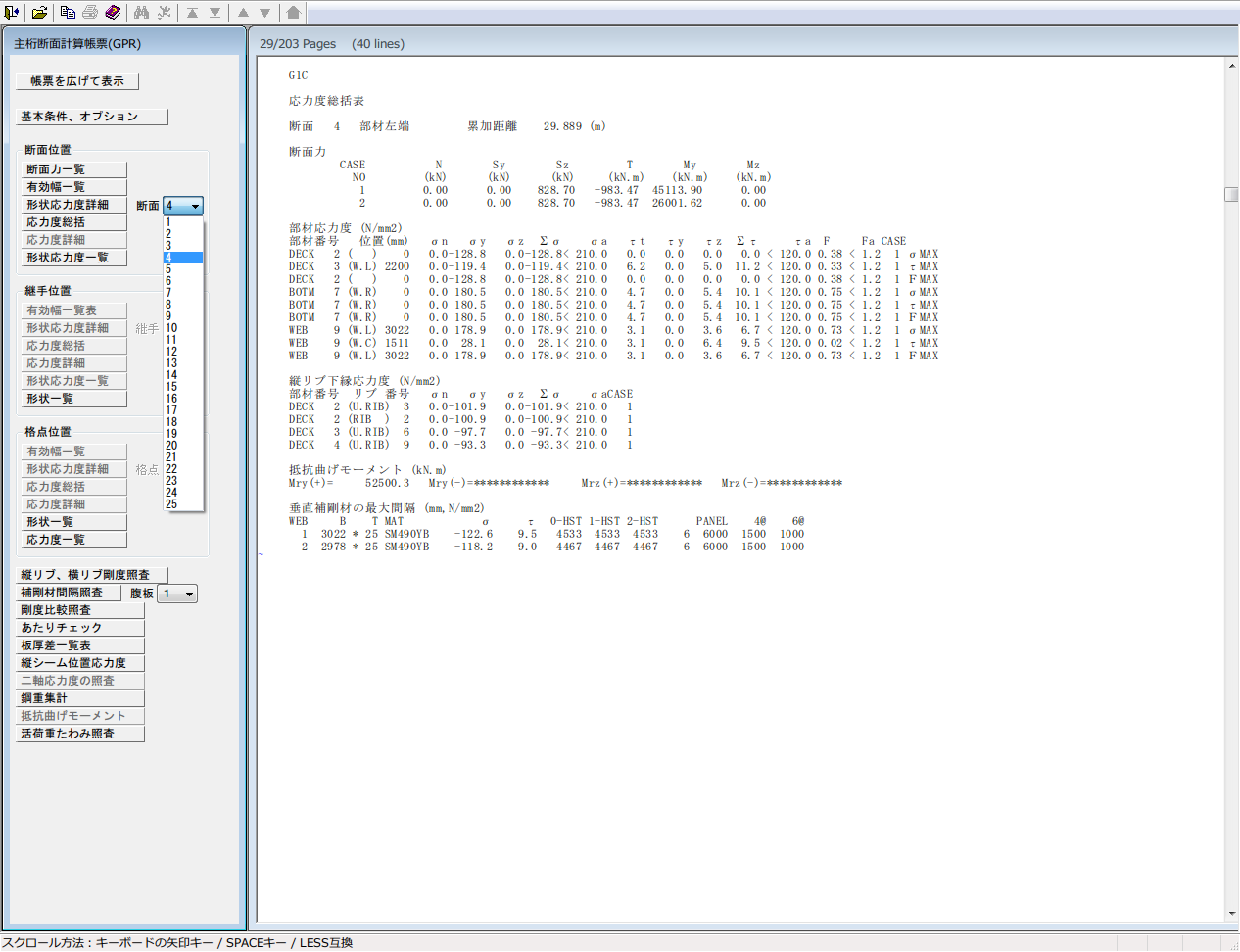Viewport: 1240px width, 952px height.
Task: Select 断面力一覧 under 断面位置
Action: click(74, 169)
